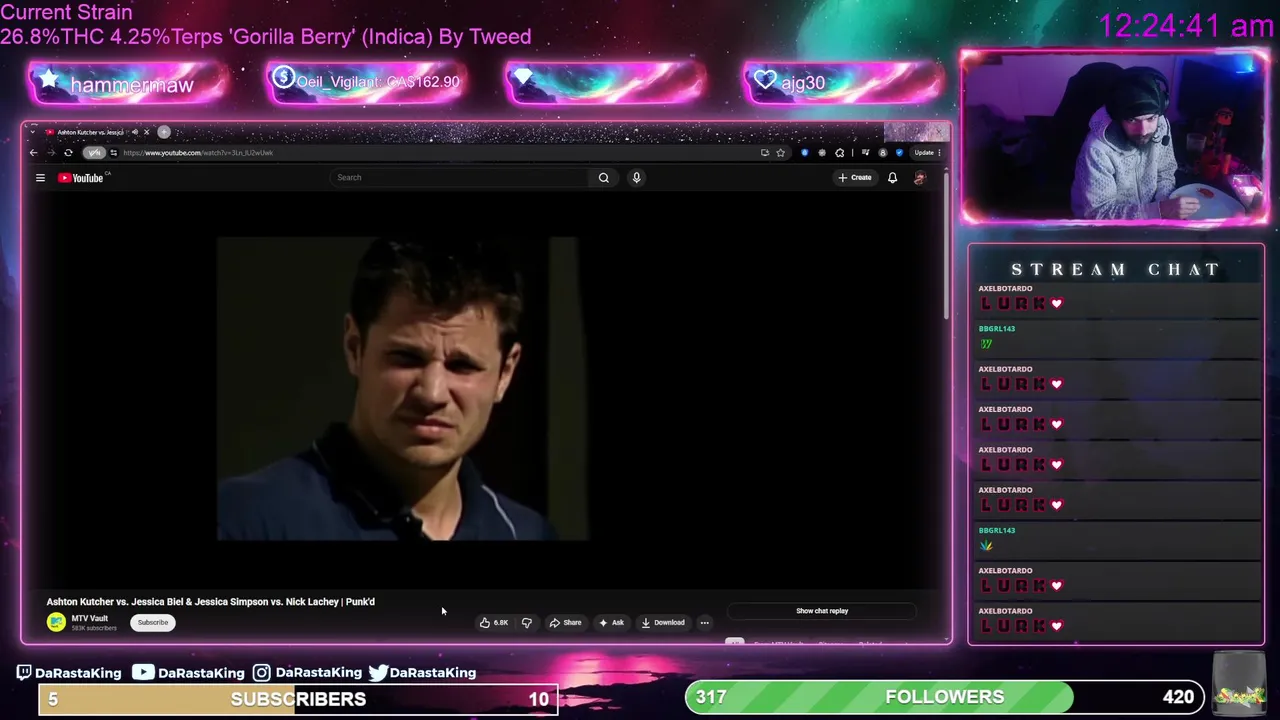Click the hammermaw star overlay badge
This screenshot has height=720, width=1280.
pyautogui.click(x=129, y=84)
